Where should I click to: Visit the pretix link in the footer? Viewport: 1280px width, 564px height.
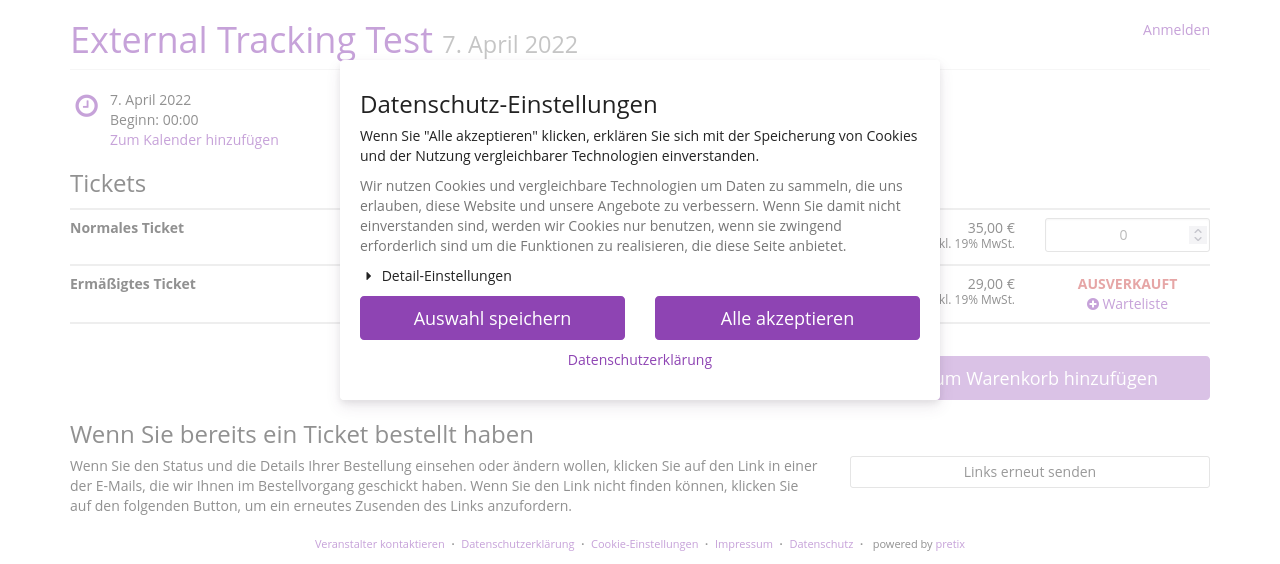coord(950,544)
